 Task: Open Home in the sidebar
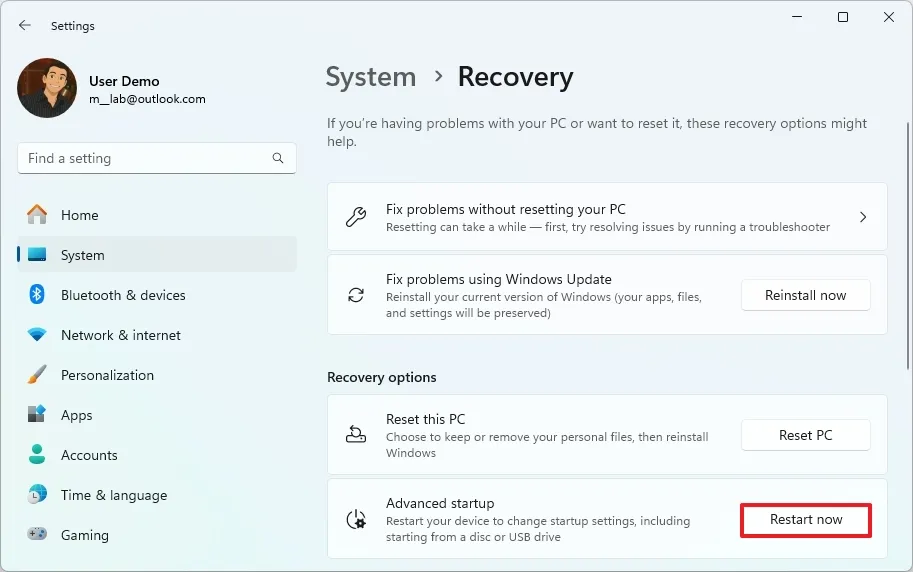[x=157, y=215]
